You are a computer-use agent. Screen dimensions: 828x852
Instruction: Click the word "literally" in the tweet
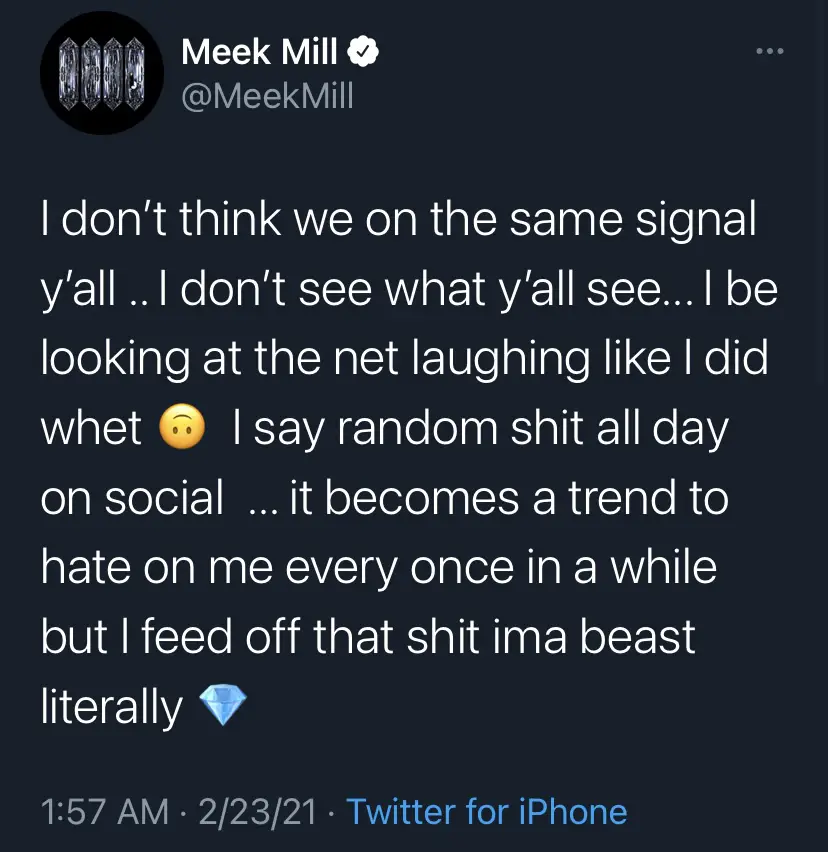click(x=112, y=707)
